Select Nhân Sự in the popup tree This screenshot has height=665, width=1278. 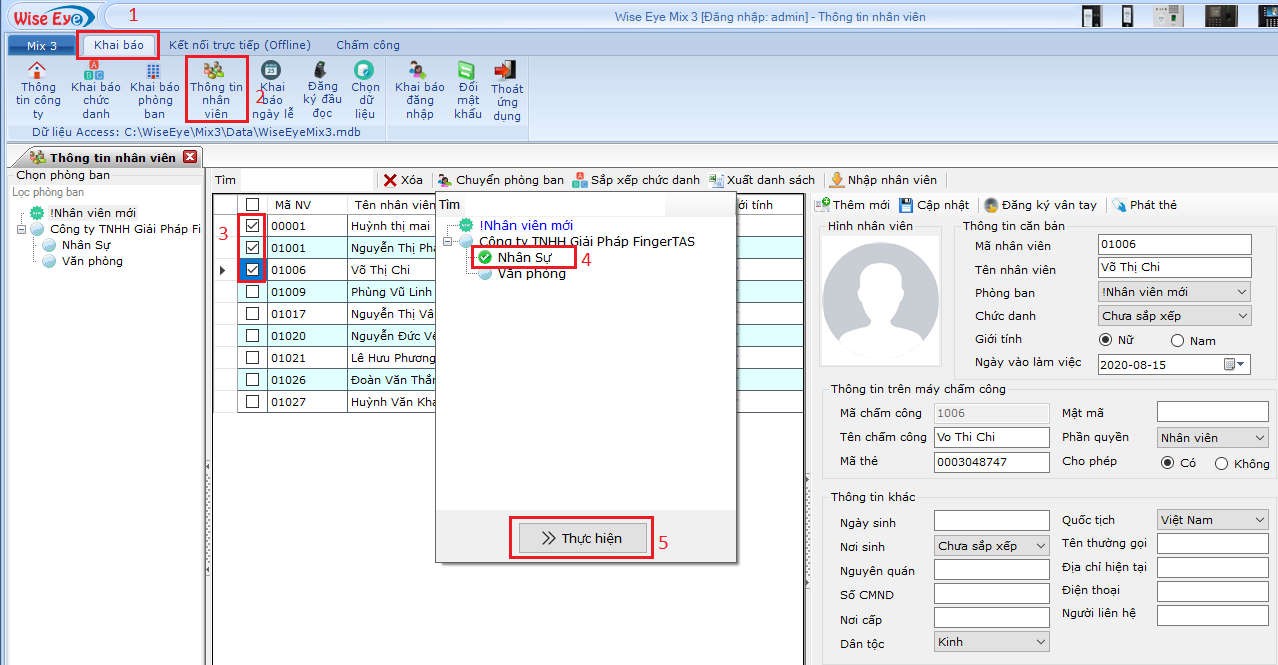(524, 257)
